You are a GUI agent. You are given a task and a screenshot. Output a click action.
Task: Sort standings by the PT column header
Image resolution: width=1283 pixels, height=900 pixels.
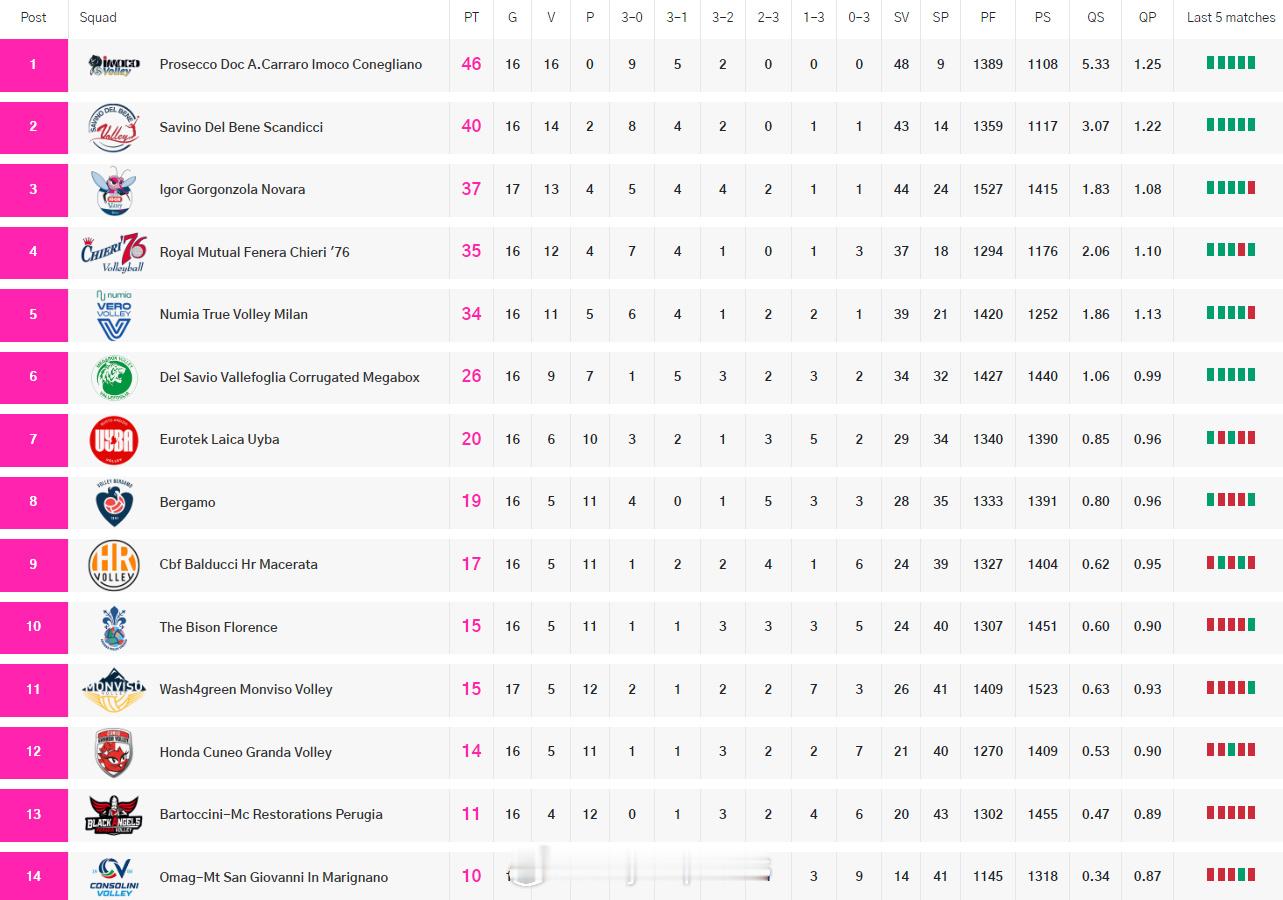[471, 17]
